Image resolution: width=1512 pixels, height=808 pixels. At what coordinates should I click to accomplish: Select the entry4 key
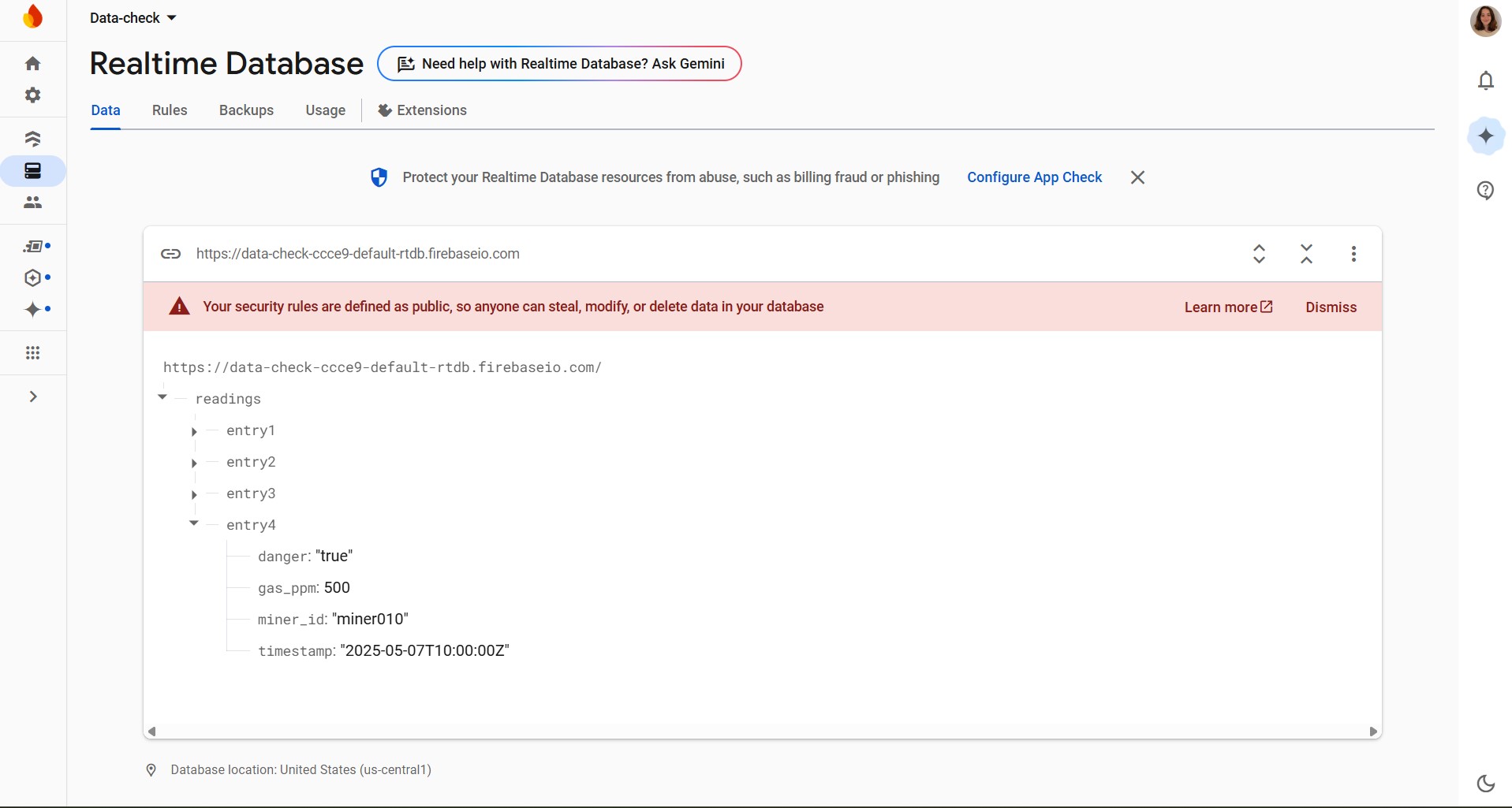coord(251,525)
